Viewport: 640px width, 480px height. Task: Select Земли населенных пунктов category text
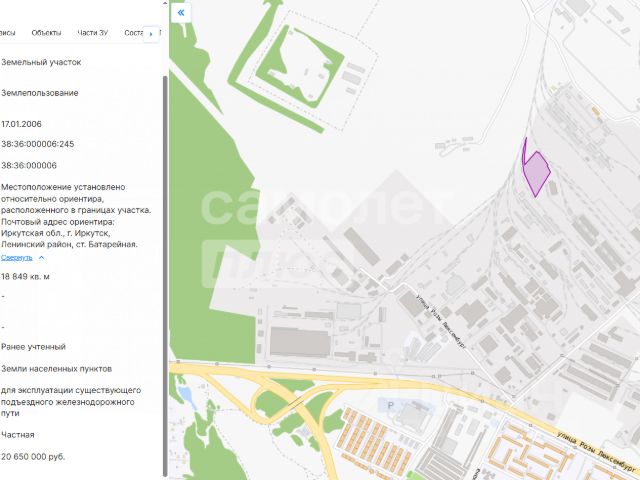pyautogui.click(x=56, y=369)
